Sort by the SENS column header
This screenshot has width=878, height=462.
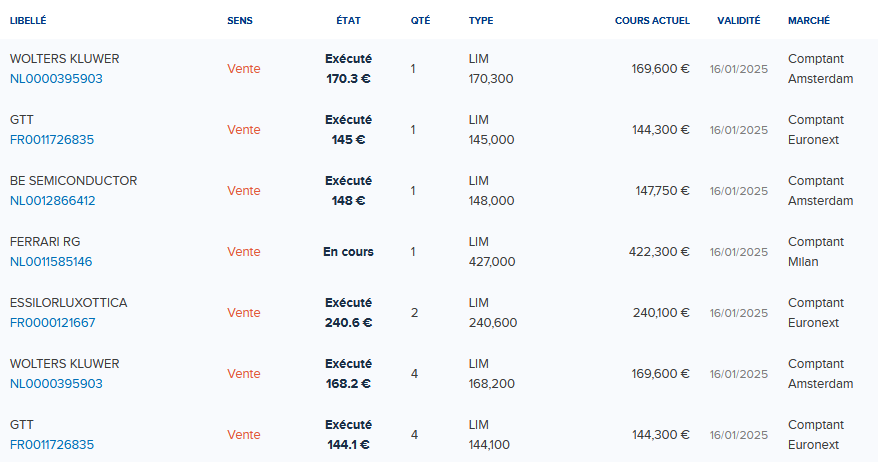(x=240, y=21)
